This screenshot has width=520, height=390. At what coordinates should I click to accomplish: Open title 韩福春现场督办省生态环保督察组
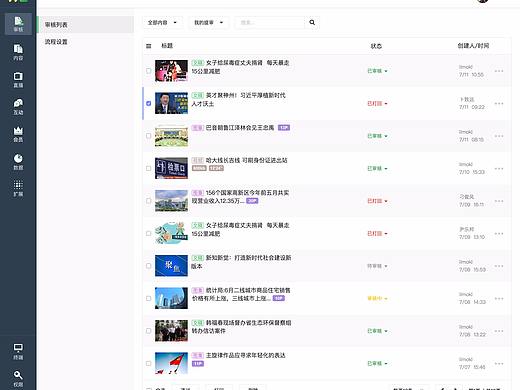point(241,327)
